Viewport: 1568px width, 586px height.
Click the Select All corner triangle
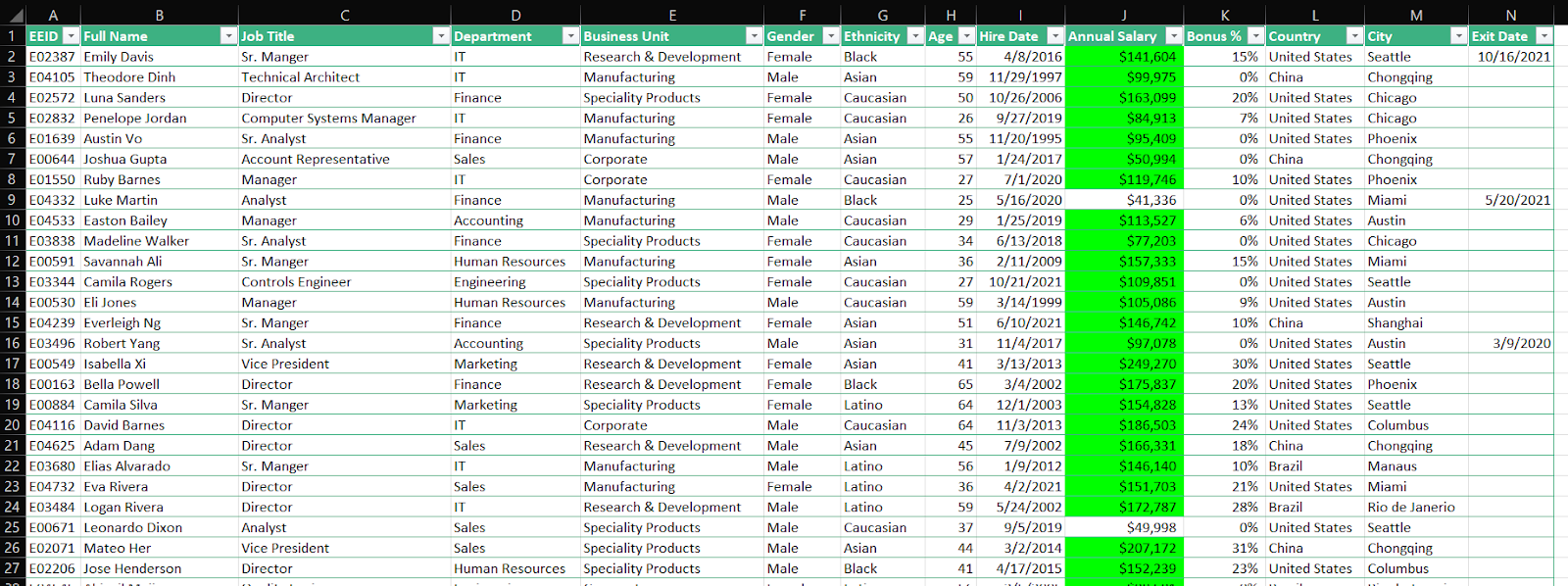[12, 15]
